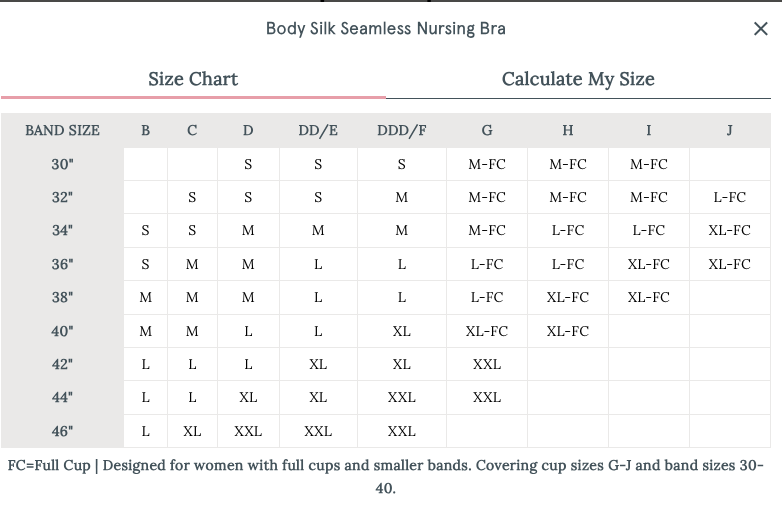Viewport: 782px width, 515px height.
Task: Click the XL cell in the 40" row
Action: [x=401, y=331]
